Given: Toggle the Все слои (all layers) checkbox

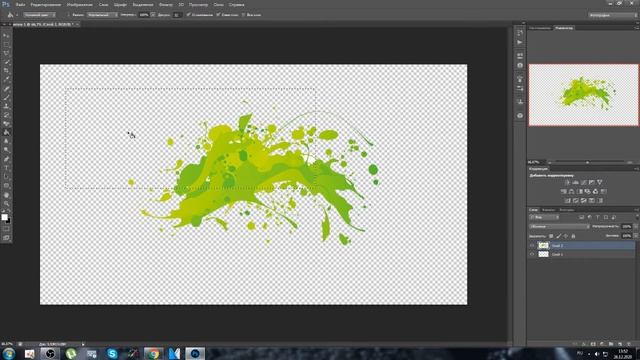Looking at the screenshot, I should coord(243,15).
